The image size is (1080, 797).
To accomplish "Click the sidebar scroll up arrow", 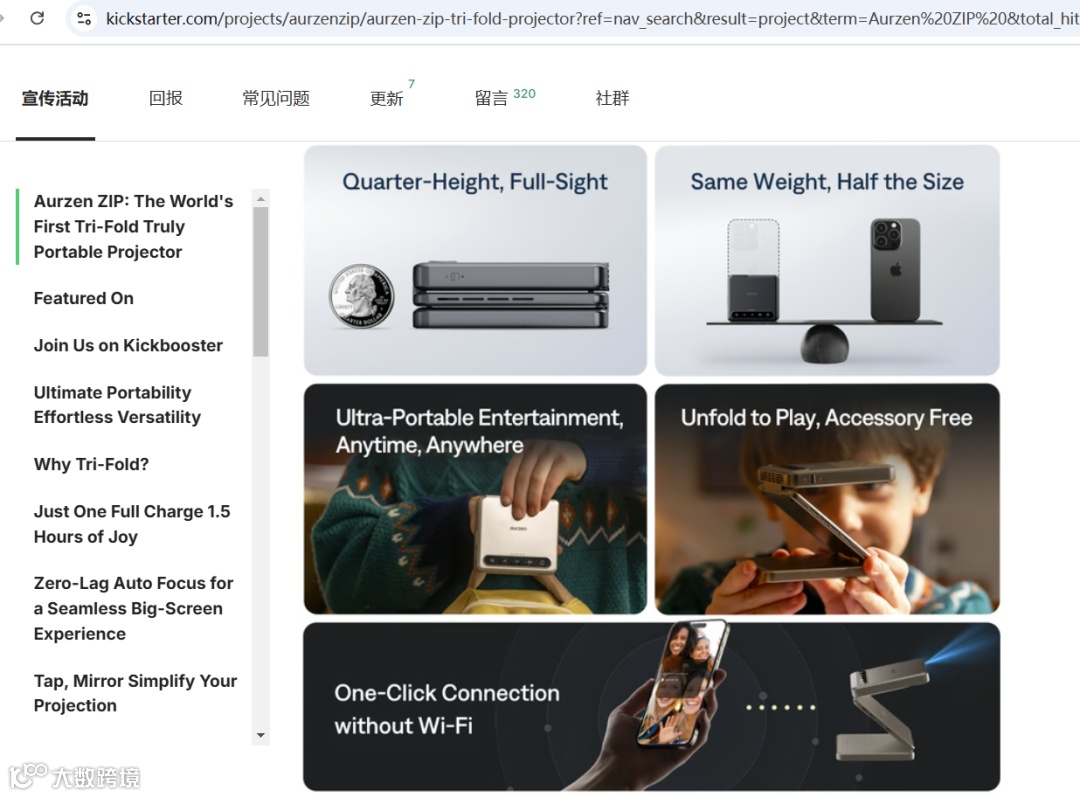I will [x=260, y=199].
